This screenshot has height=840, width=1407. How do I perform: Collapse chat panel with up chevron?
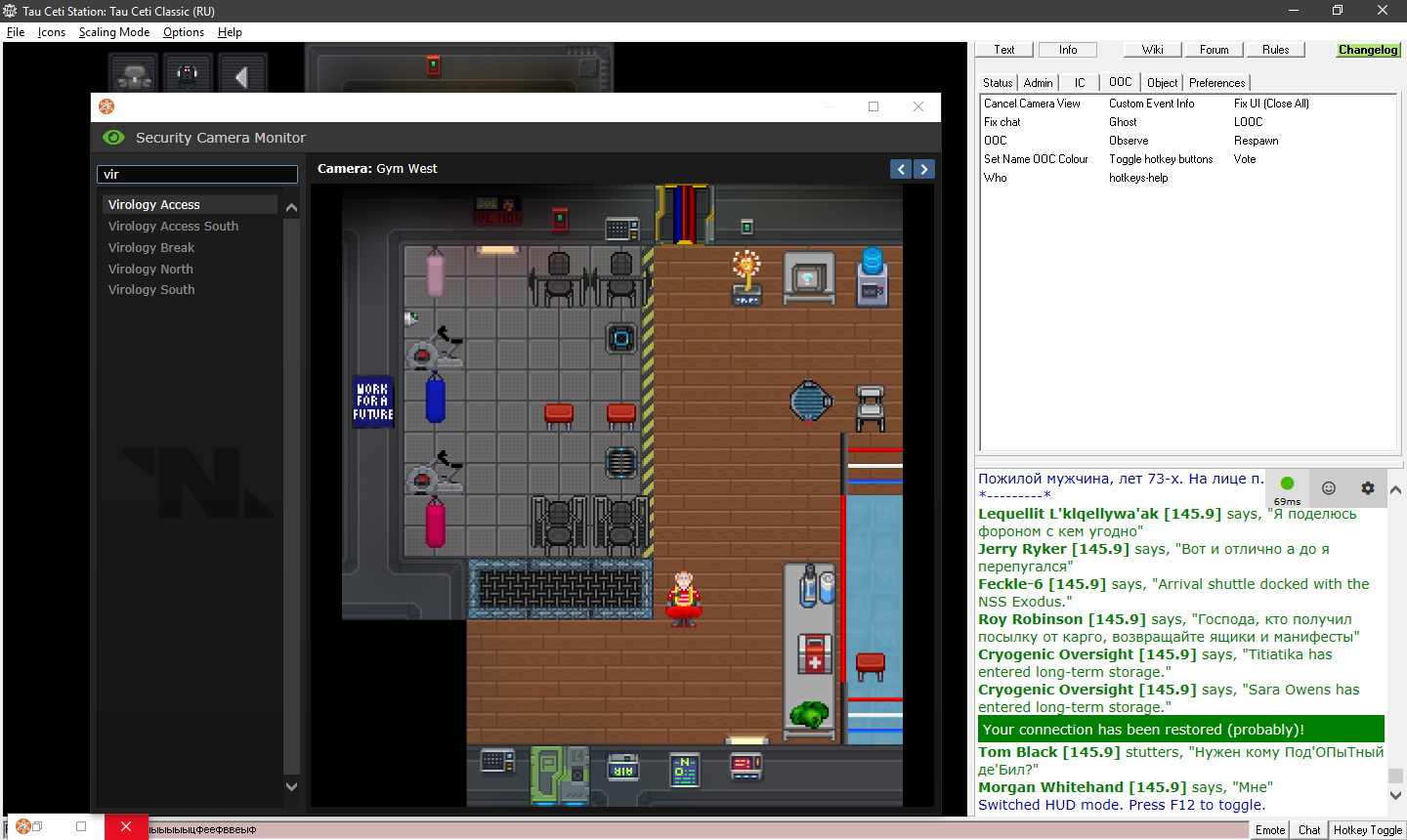(x=1395, y=489)
